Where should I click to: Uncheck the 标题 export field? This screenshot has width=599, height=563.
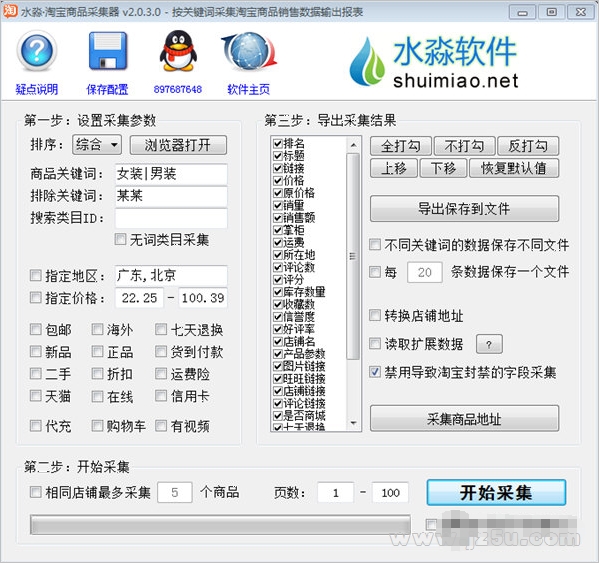278,156
